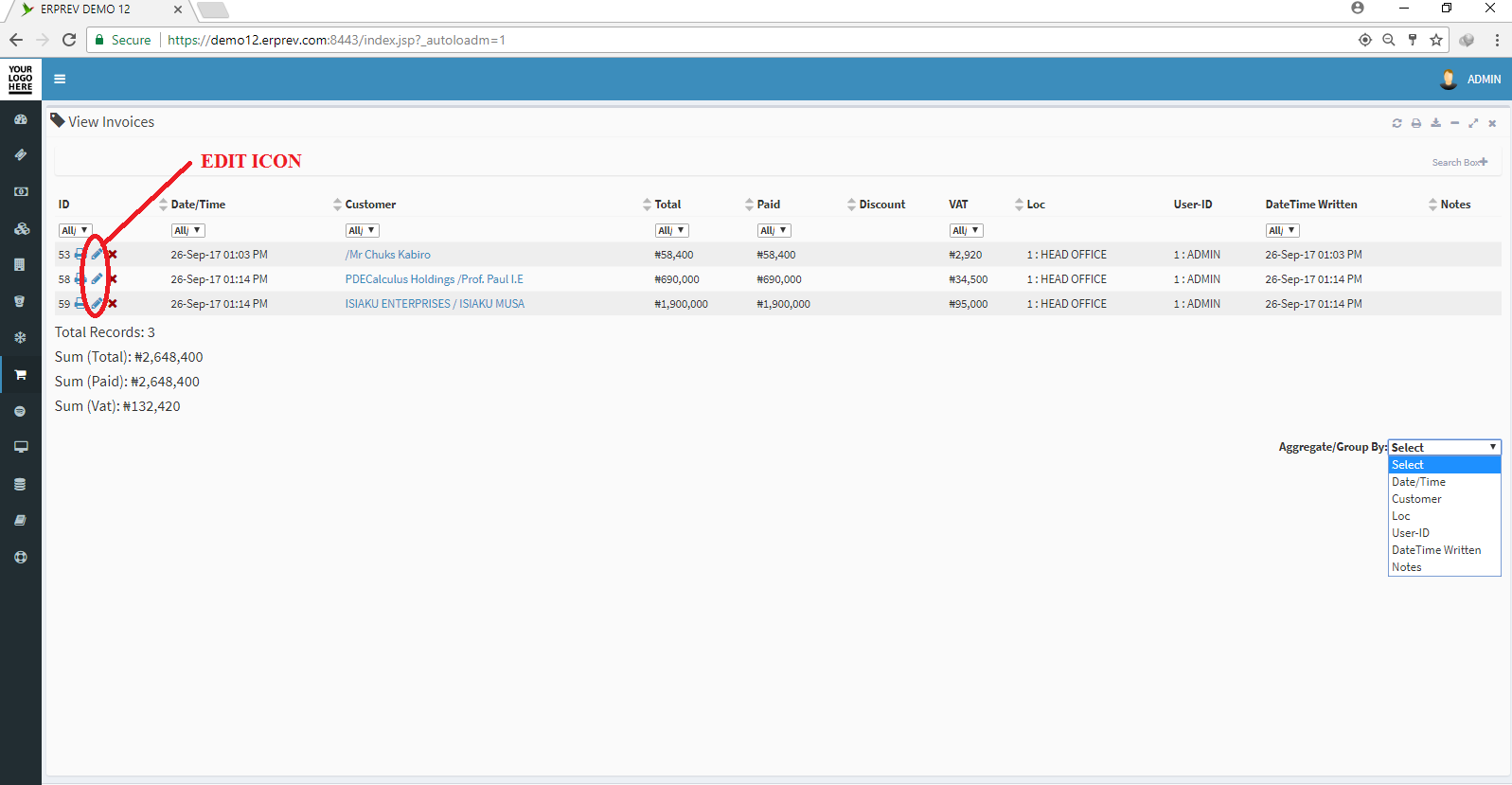The height and width of the screenshot is (785, 1512).
Task: Choose Loc in group-by list
Action: (1444, 516)
